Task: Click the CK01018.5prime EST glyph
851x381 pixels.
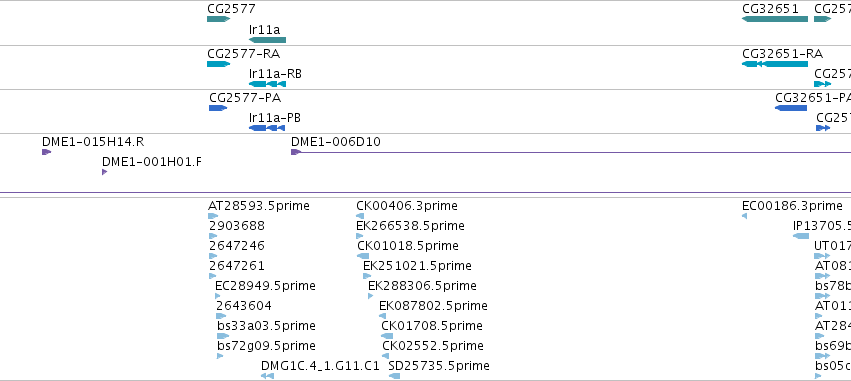Action: click(363, 256)
